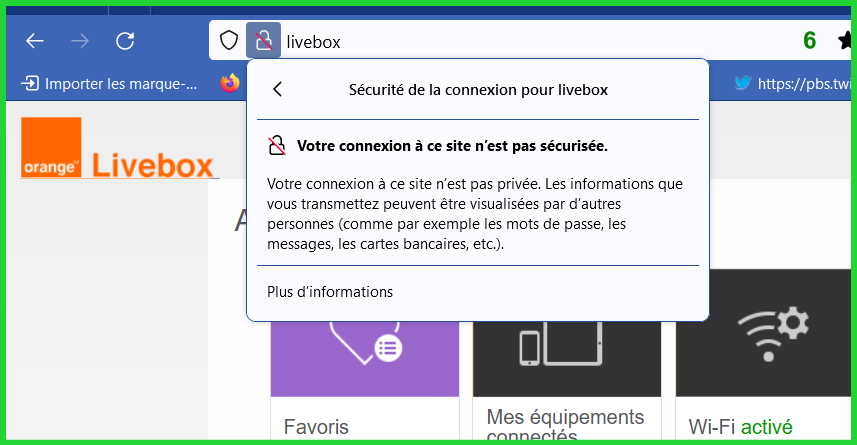
Task: Click the address bar showing "livebox"
Action: (500, 41)
